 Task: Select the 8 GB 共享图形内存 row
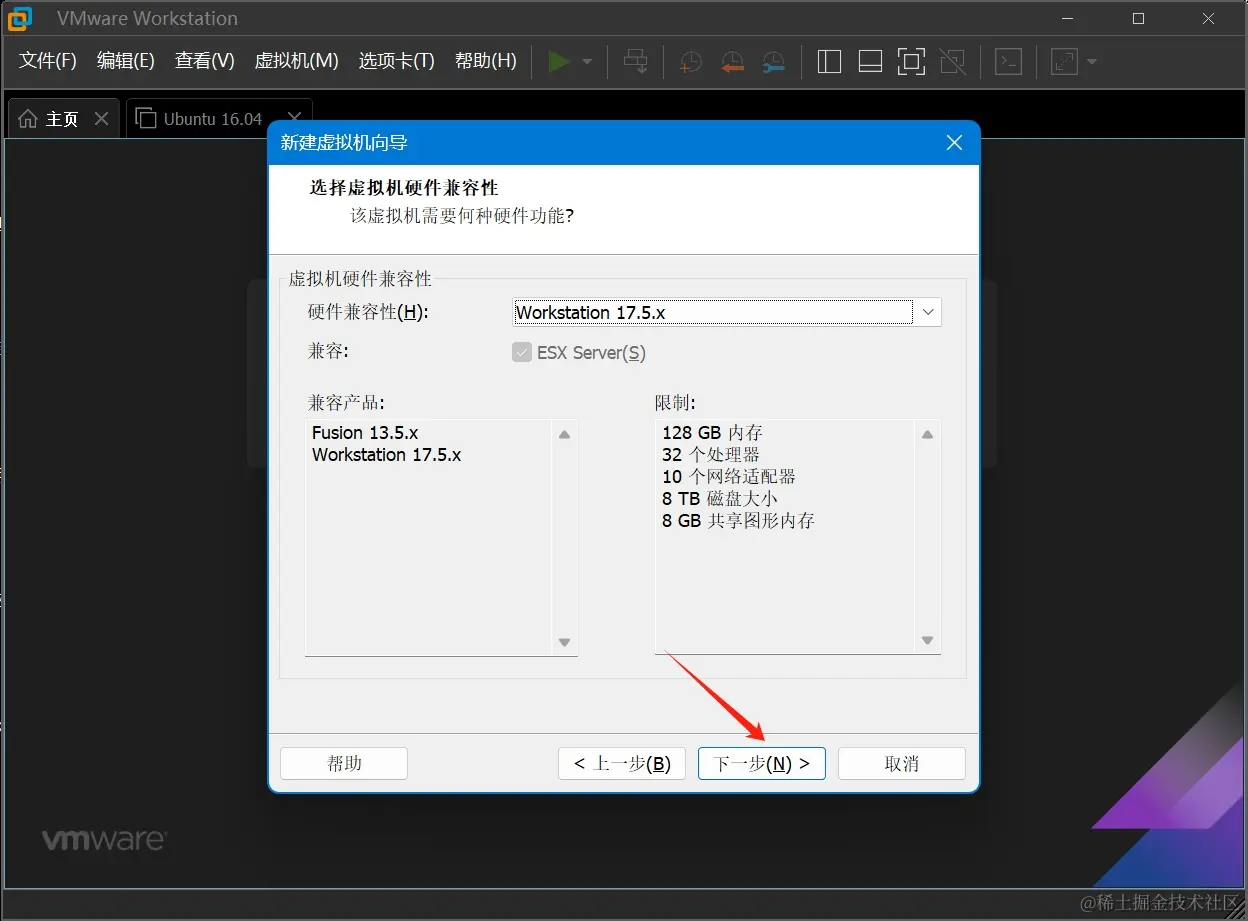point(738,521)
